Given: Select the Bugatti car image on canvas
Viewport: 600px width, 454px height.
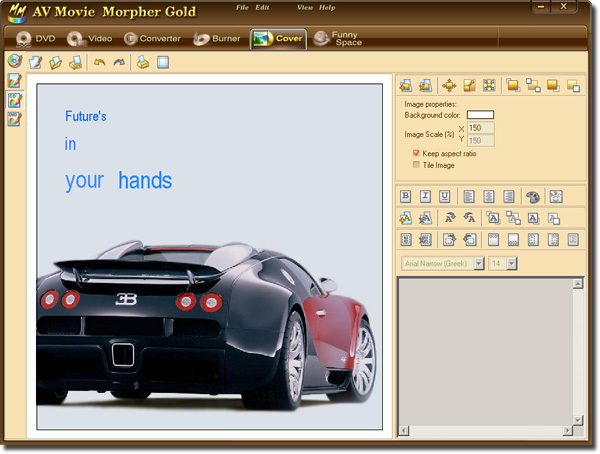Looking at the screenshot, I should pos(207,325).
